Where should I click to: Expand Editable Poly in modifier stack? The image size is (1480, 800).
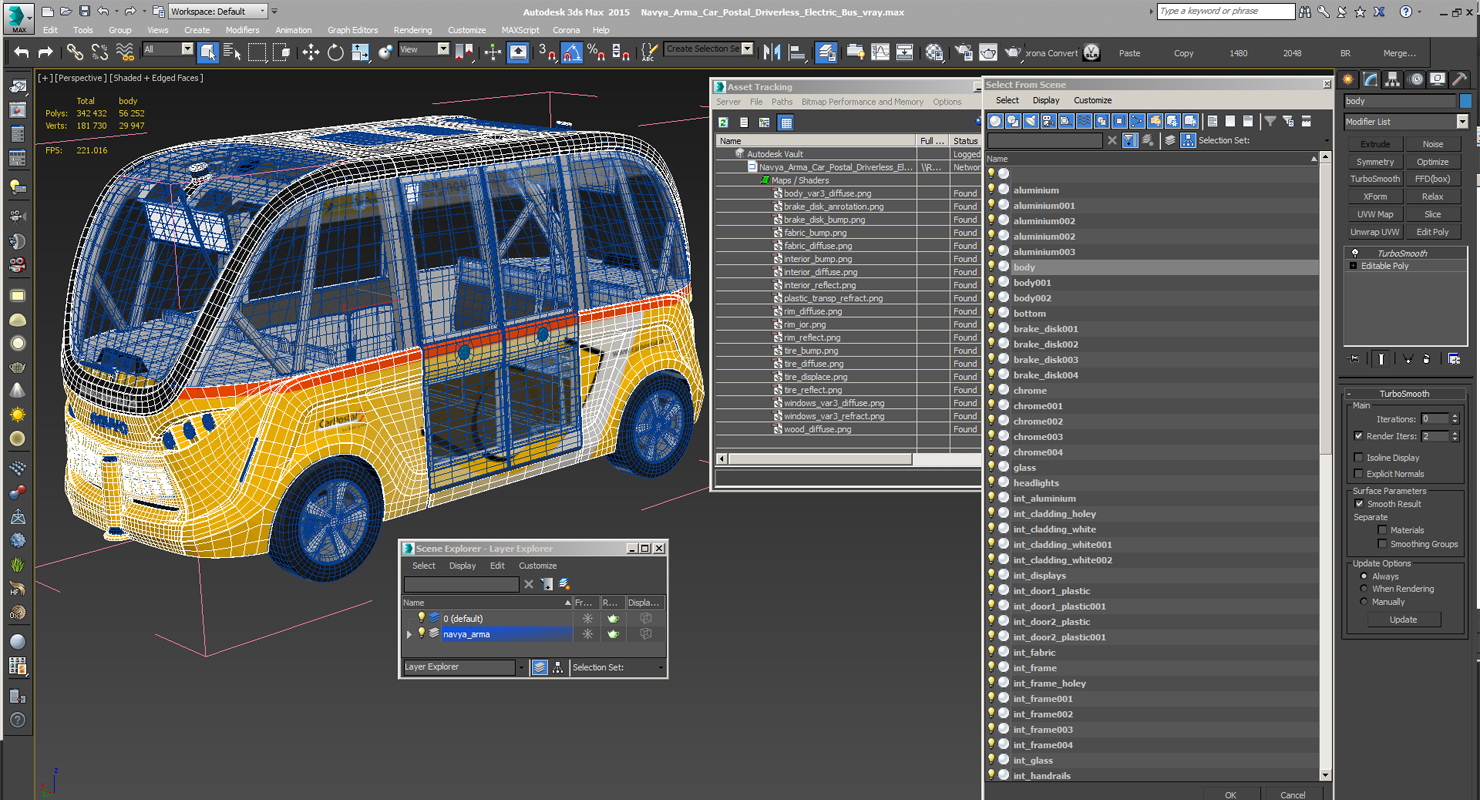1353,266
